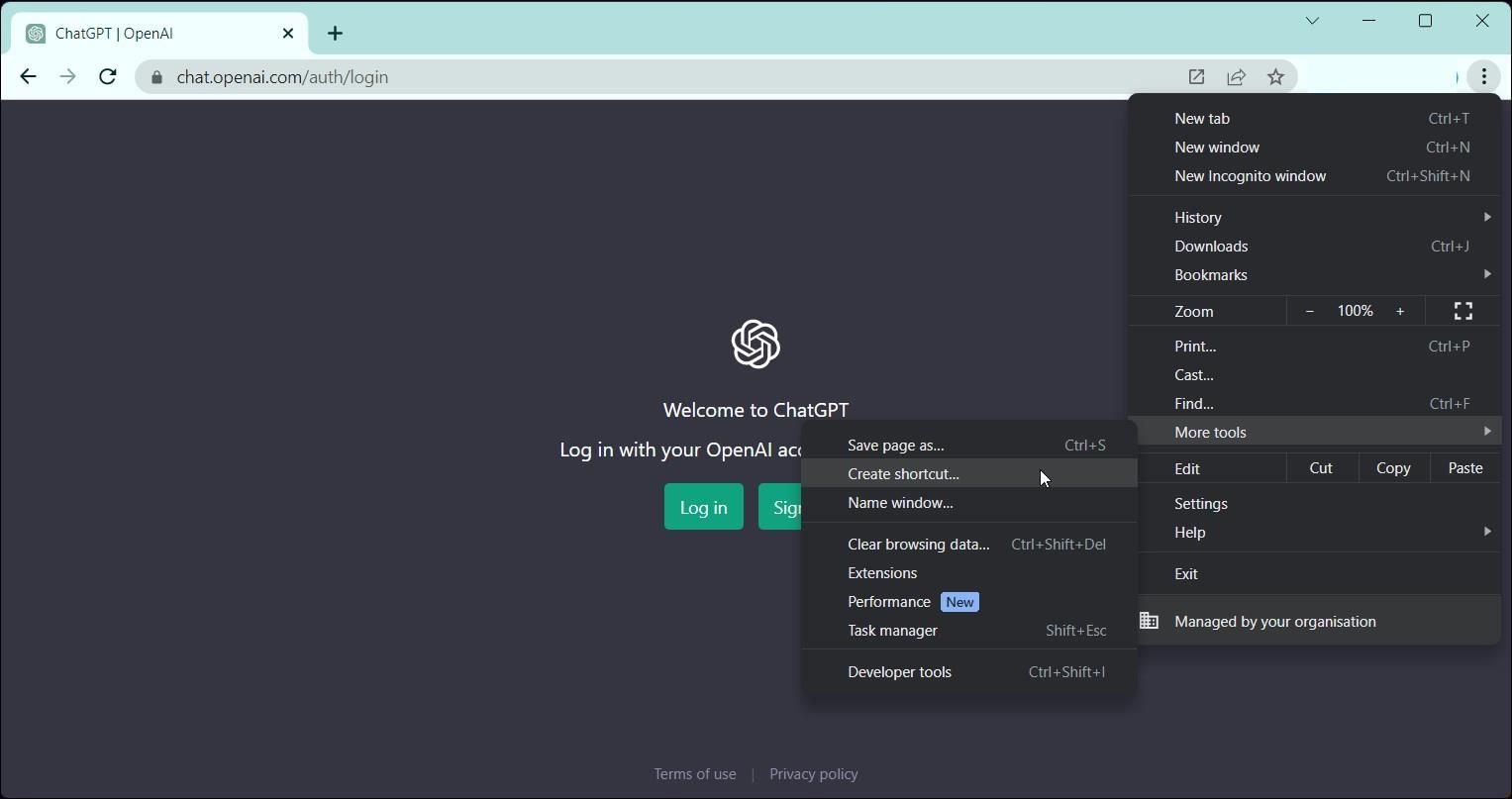Open site information via the lock icon

click(156, 76)
